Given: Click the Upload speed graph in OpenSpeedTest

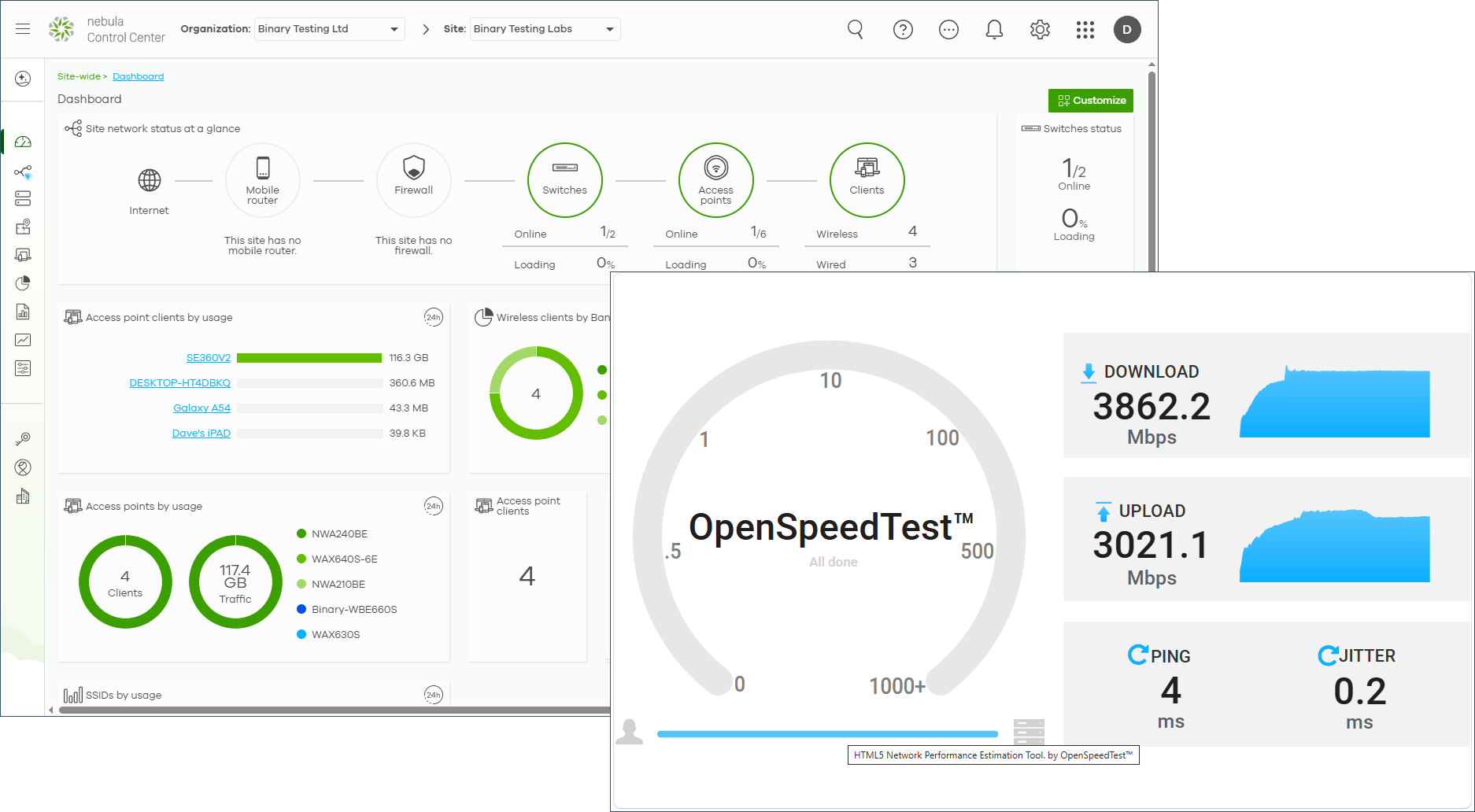Looking at the screenshot, I should click(1335, 545).
